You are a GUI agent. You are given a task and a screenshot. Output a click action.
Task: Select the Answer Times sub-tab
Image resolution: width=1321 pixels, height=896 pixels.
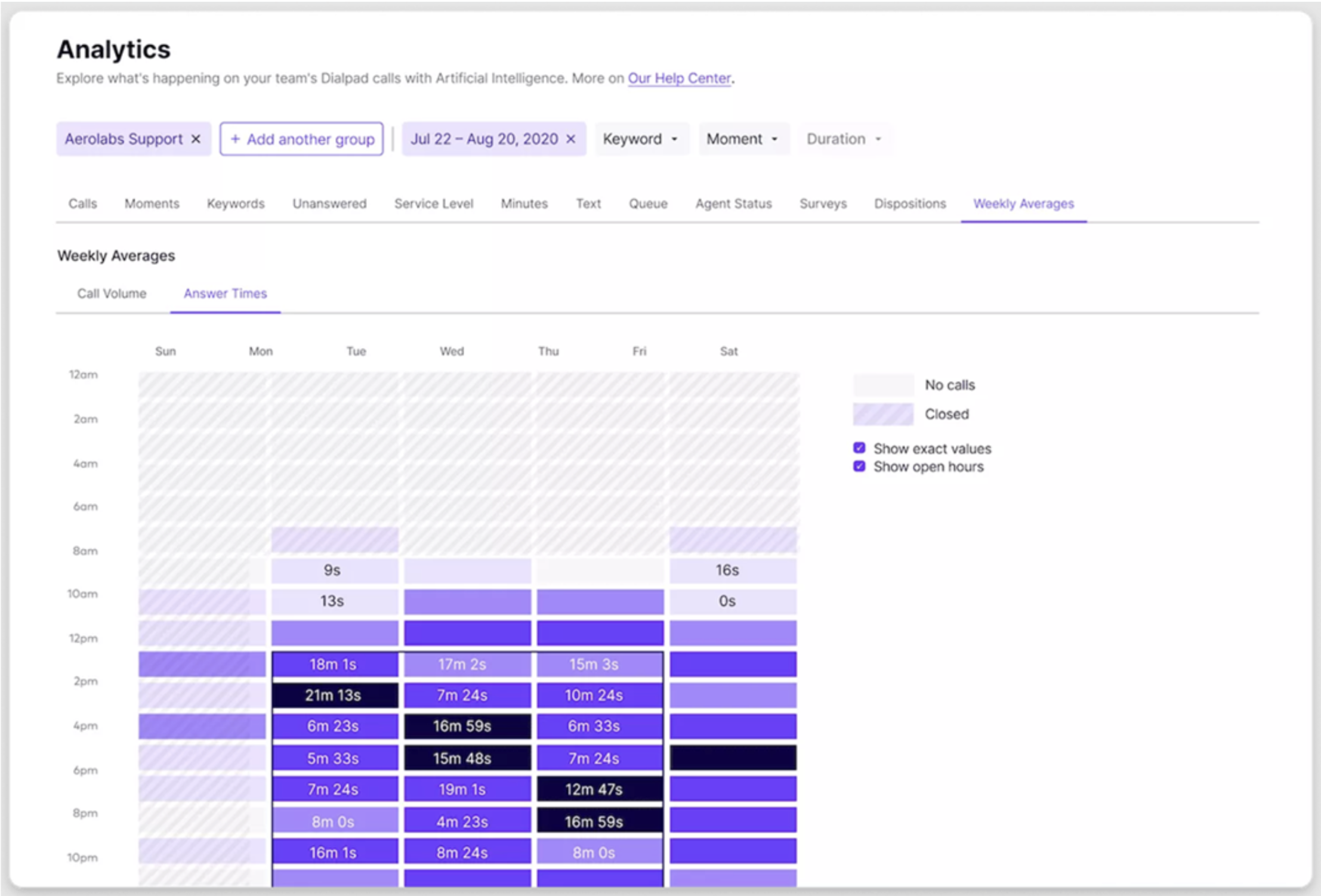pos(225,293)
